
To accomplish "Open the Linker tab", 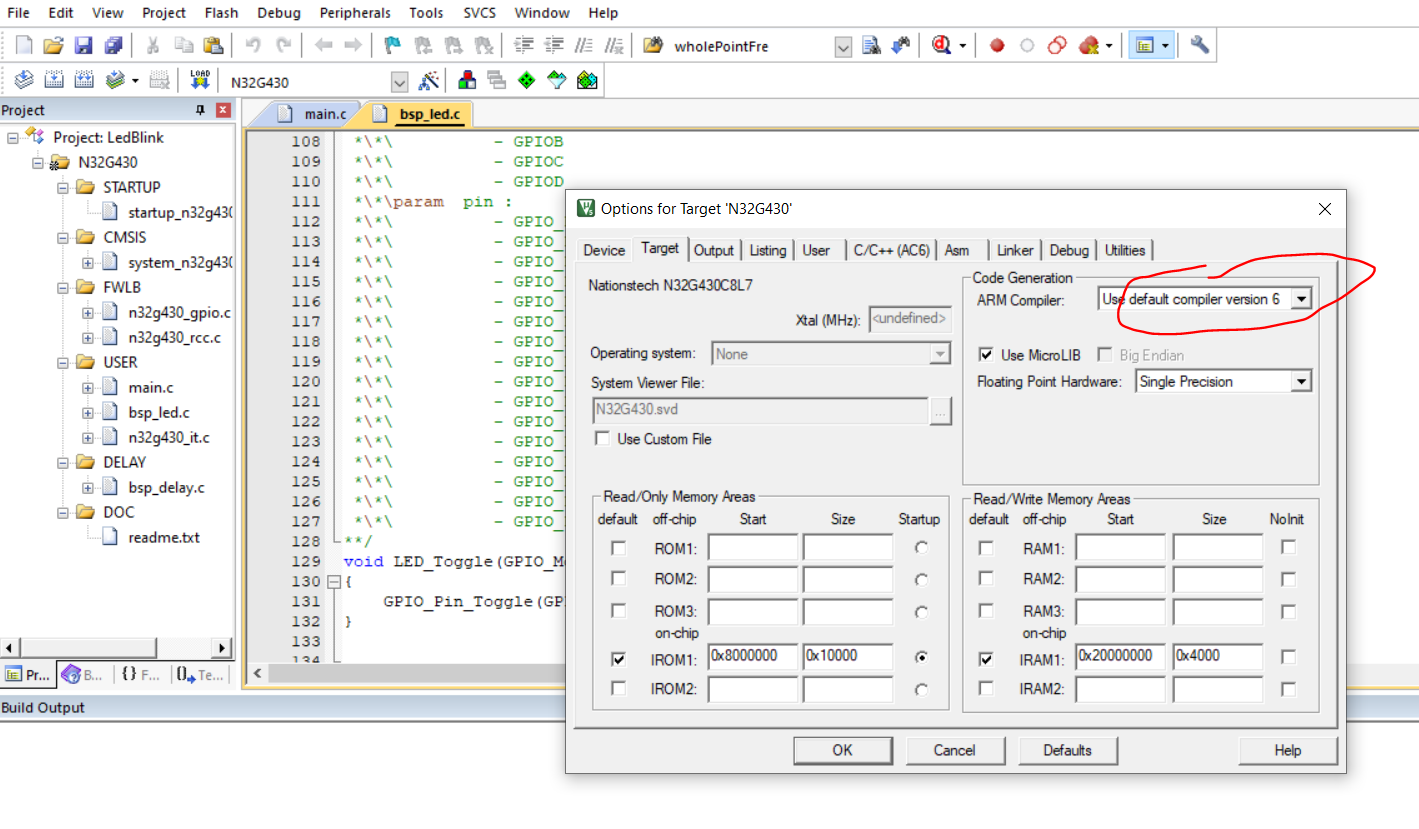I will coord(1015,250).
